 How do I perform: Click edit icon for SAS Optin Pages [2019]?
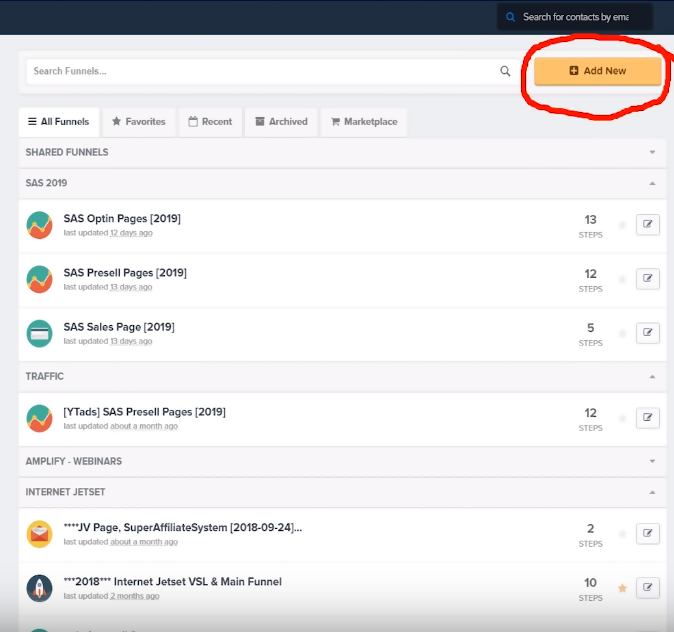coord(648,224)
